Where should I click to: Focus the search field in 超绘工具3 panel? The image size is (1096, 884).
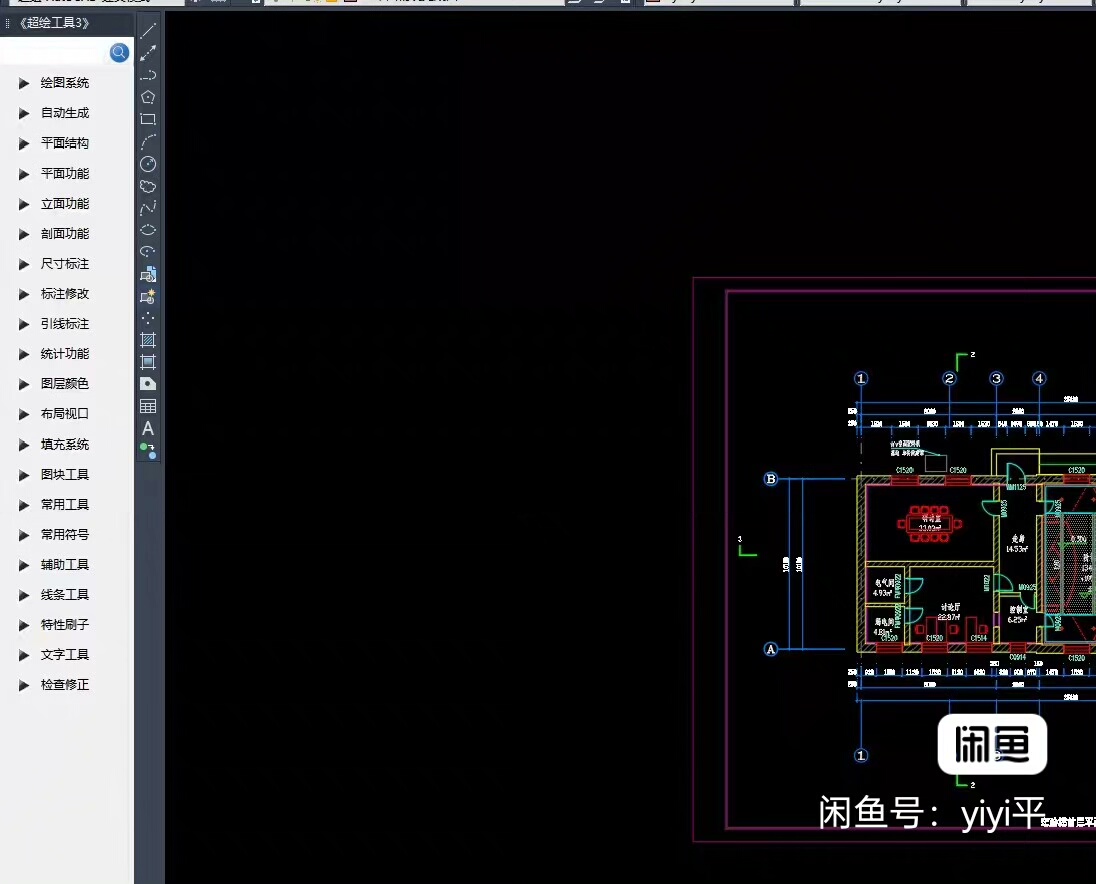(x=55, y=52)
